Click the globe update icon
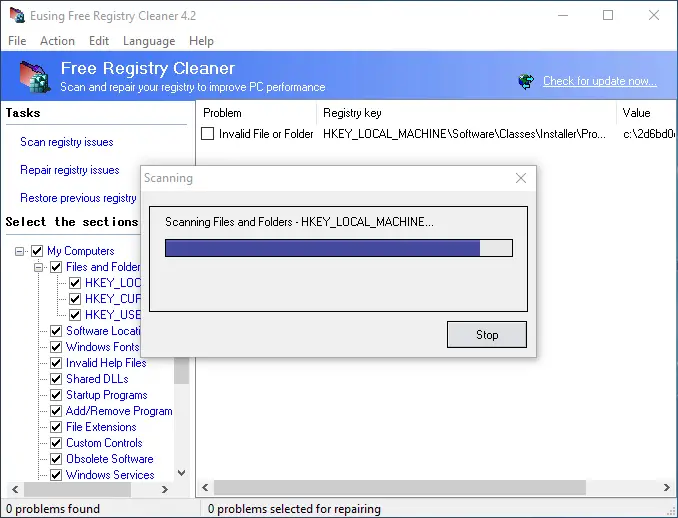The image size is (678, 518). pyautogui.click(x=526, y=81)
